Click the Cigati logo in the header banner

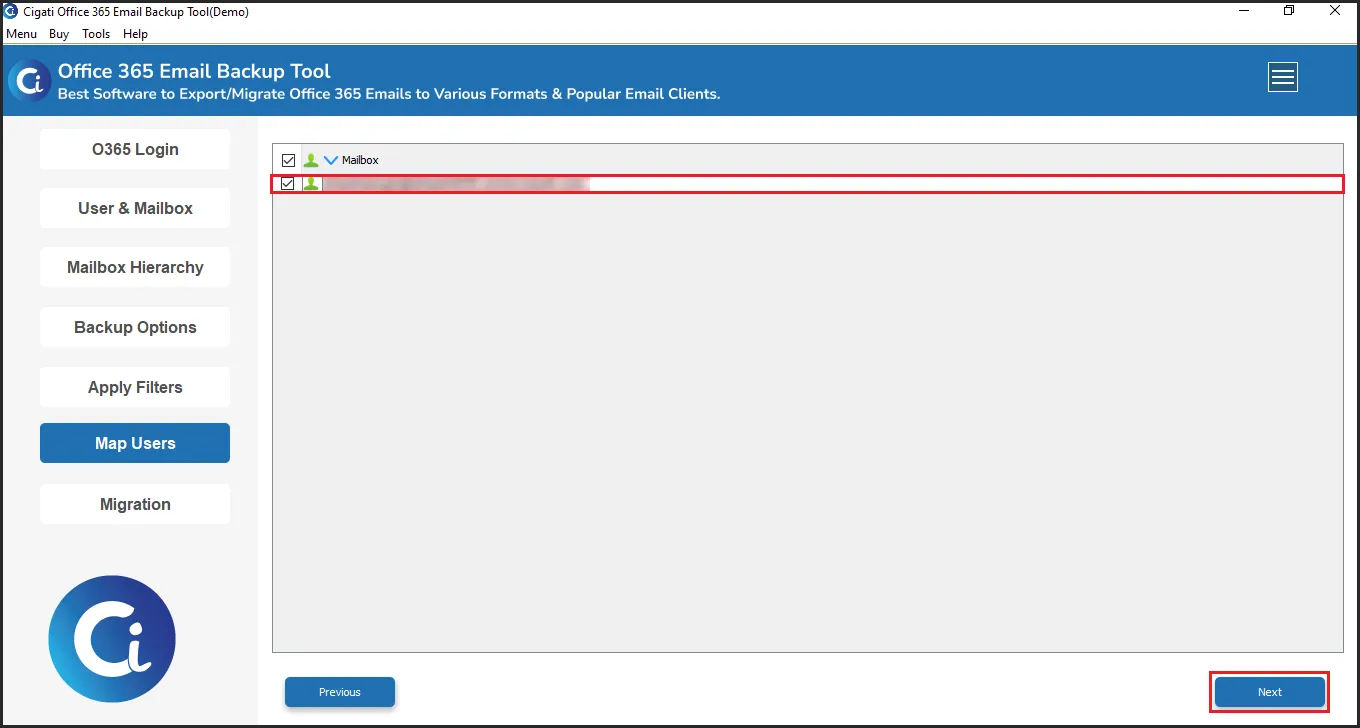coord(31,81)
